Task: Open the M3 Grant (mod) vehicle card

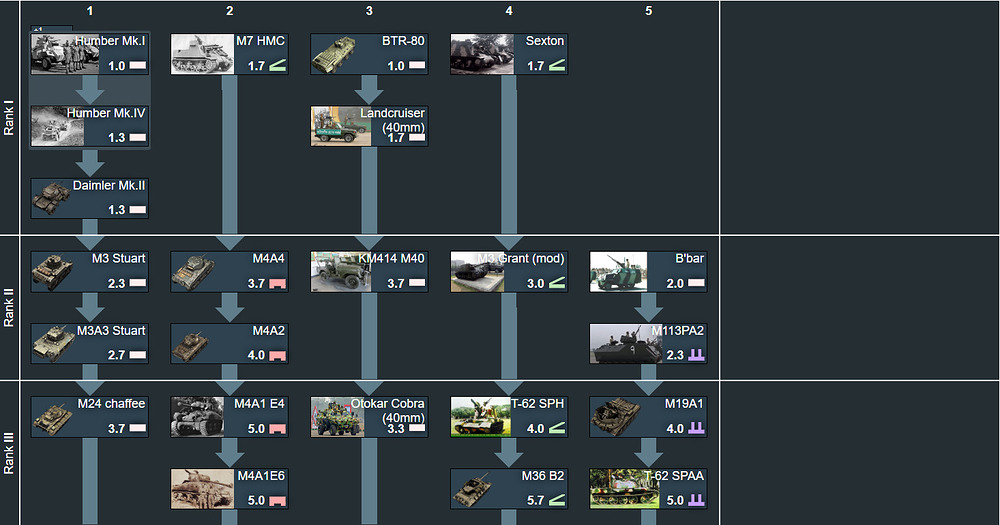Action: [x=509, y=271]
